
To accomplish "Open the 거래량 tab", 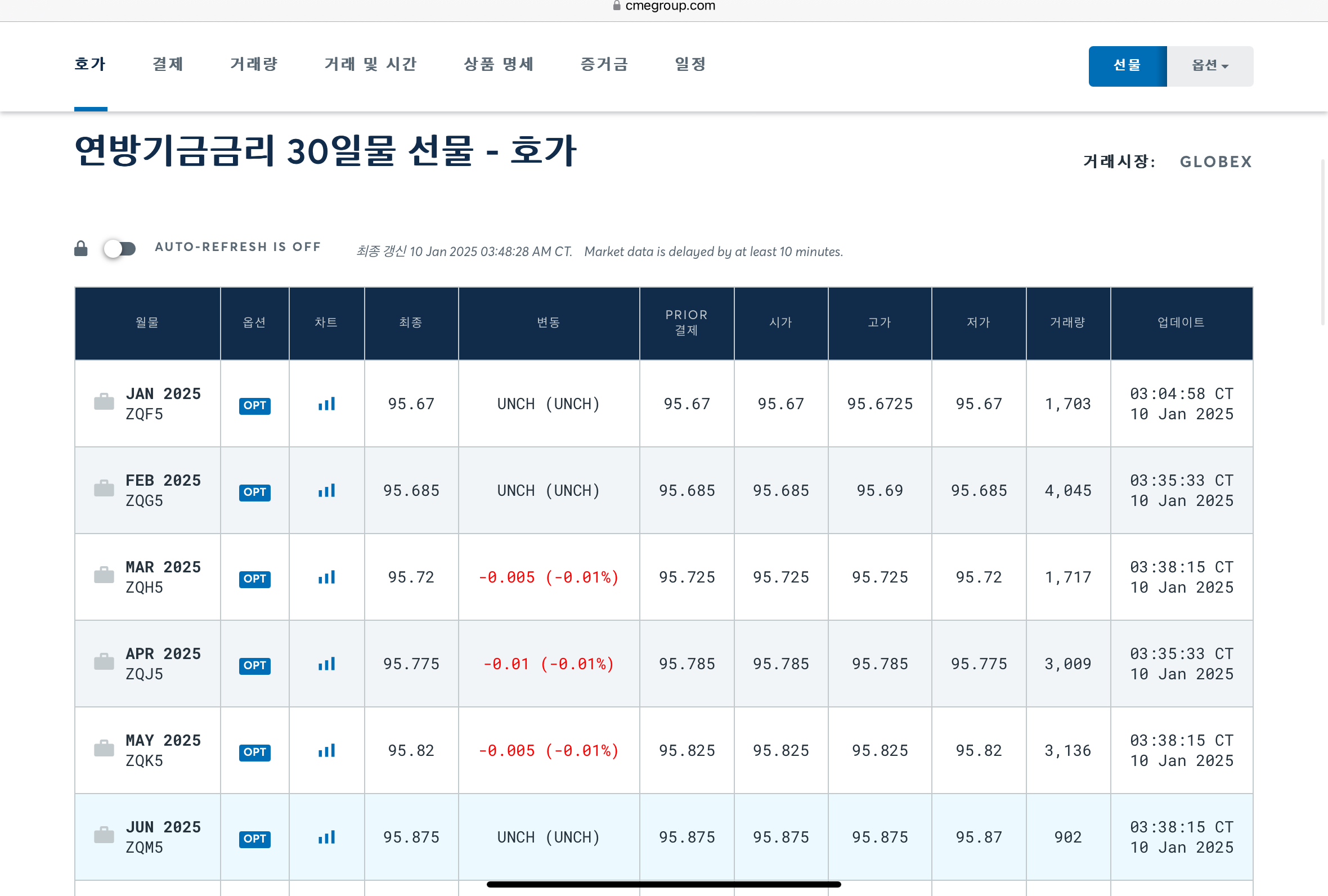I will pos(254,64).
